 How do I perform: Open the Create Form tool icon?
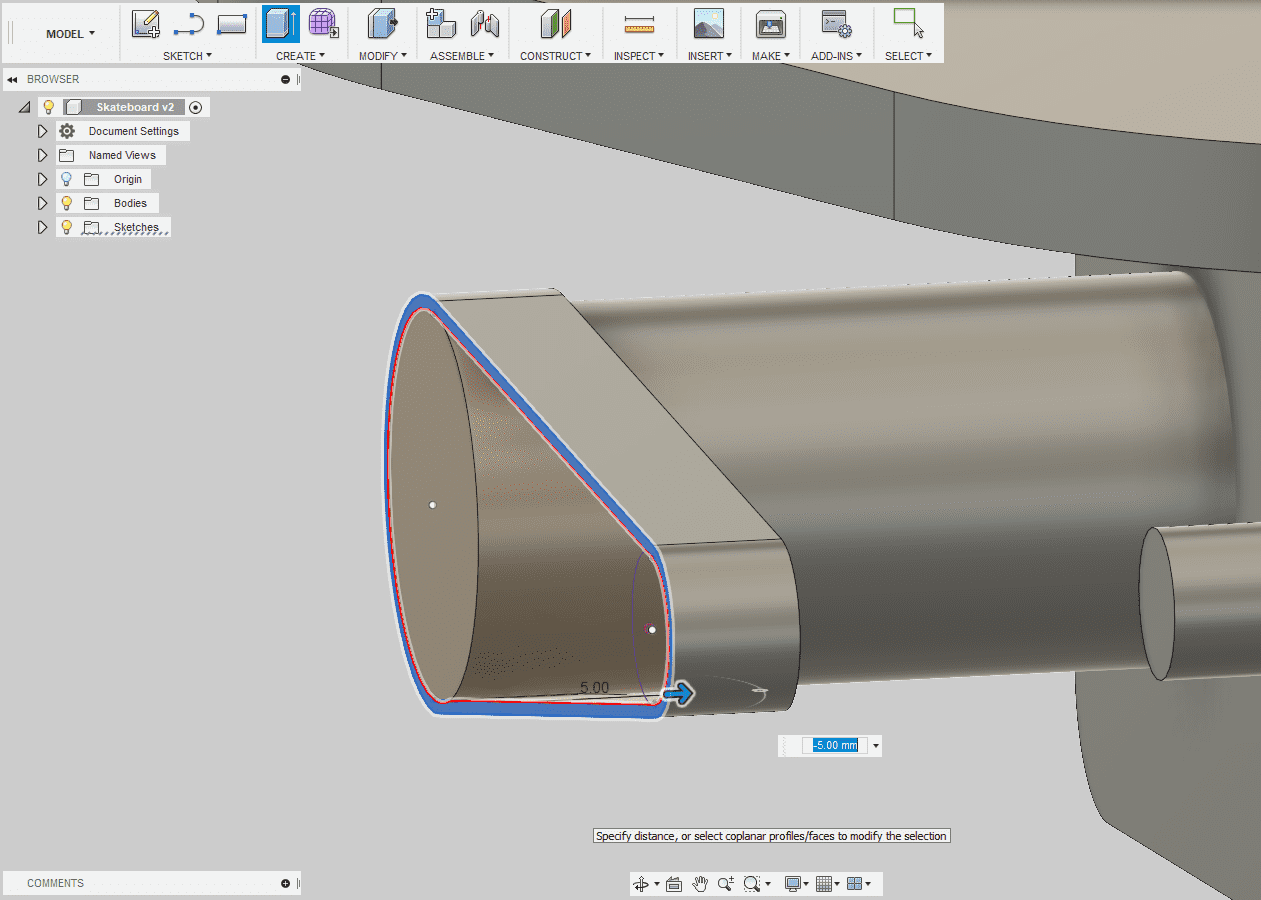[x=323, y=23]
